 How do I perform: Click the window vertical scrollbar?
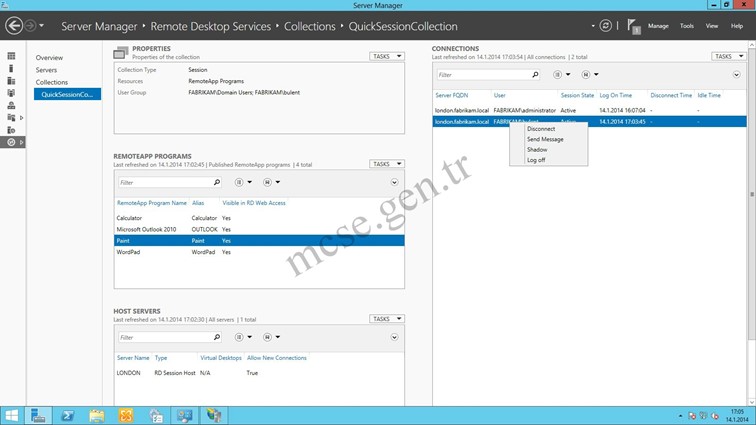pyautogui.click(x=752, y=193)
